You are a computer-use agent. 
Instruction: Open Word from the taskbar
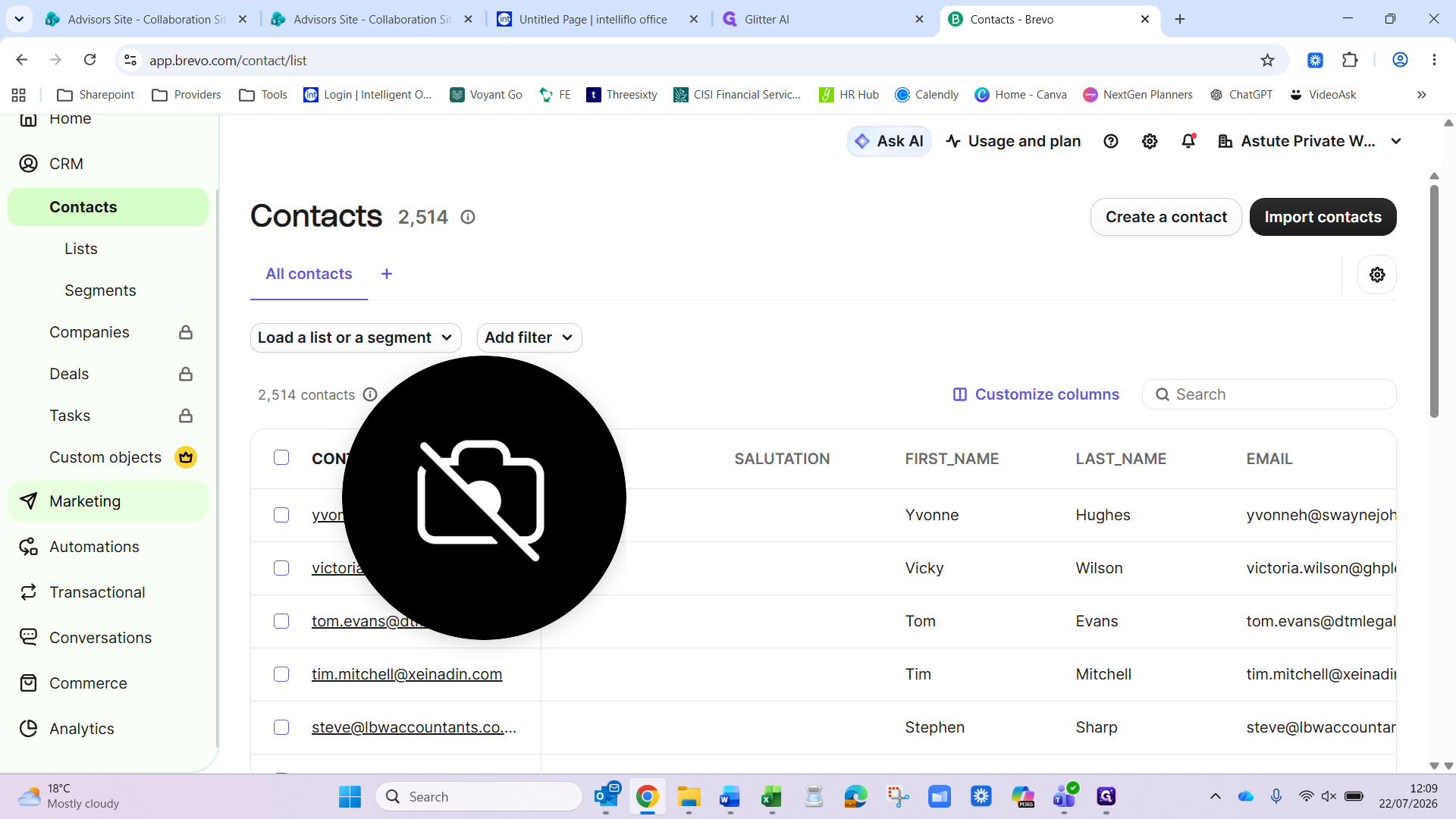730,796
